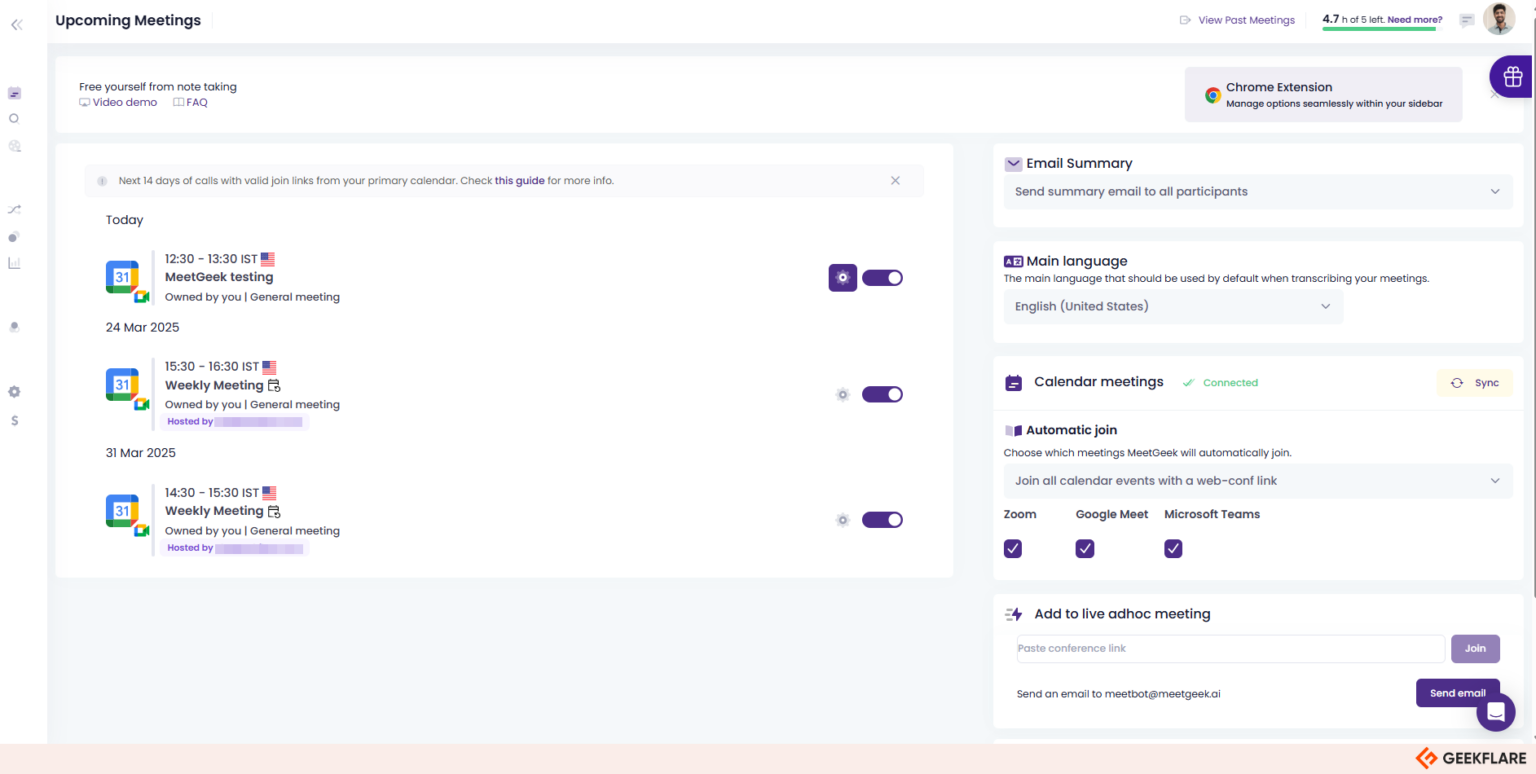The image size is (1536, 774).
Task: Click the analytics bar chart sidebar icon
Action: 14,262
